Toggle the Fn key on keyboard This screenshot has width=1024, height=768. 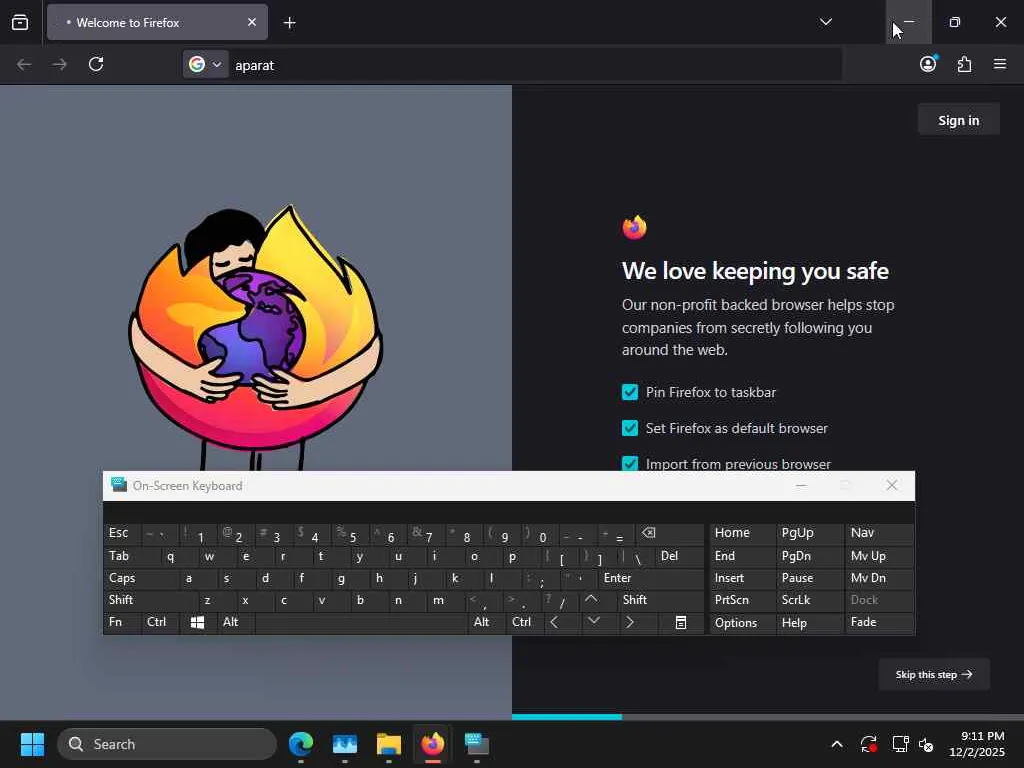pos(122,622)
